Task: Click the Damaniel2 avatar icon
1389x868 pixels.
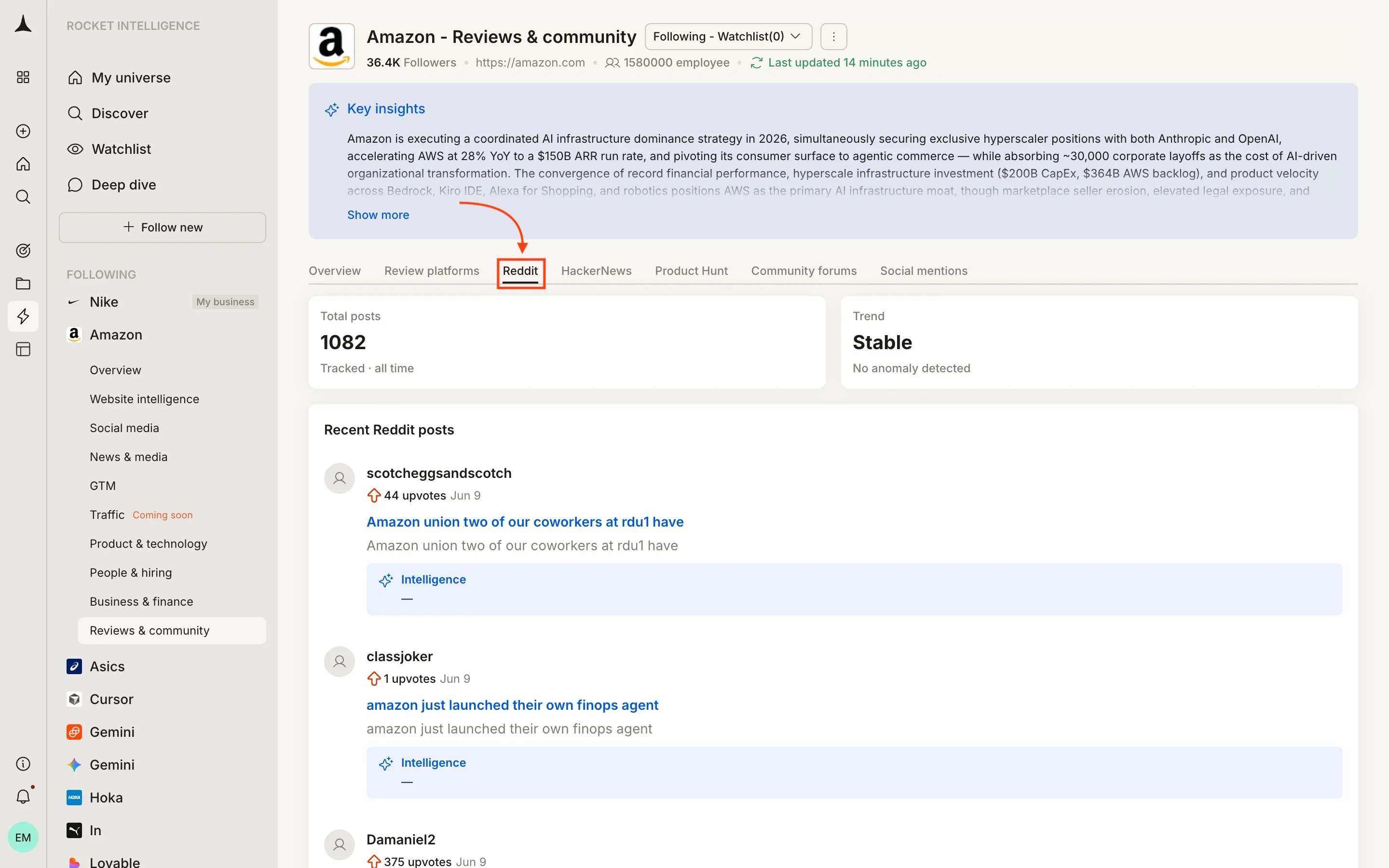Action: pos(340,844)
